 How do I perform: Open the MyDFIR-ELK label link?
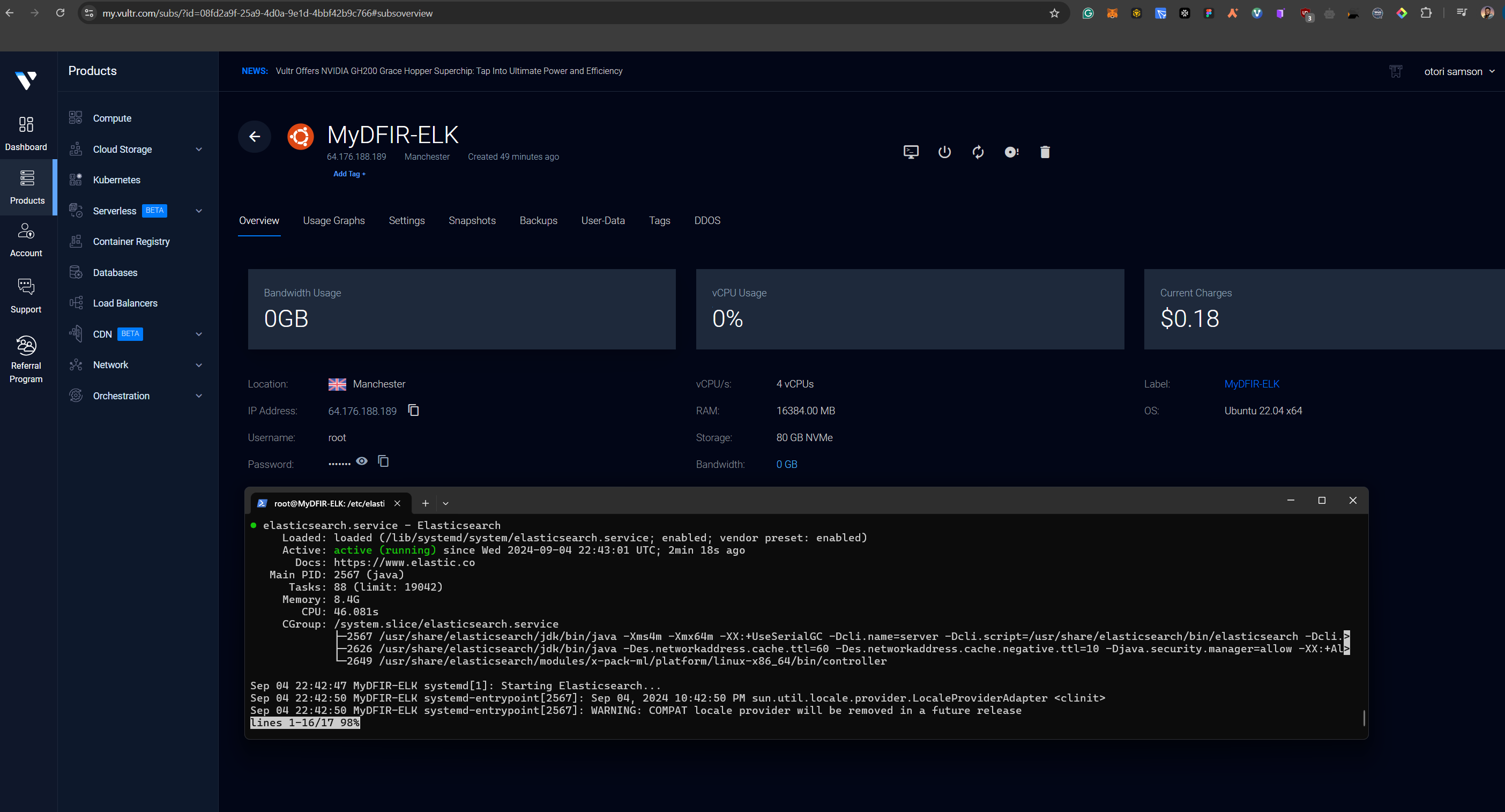pos(1251,384)
